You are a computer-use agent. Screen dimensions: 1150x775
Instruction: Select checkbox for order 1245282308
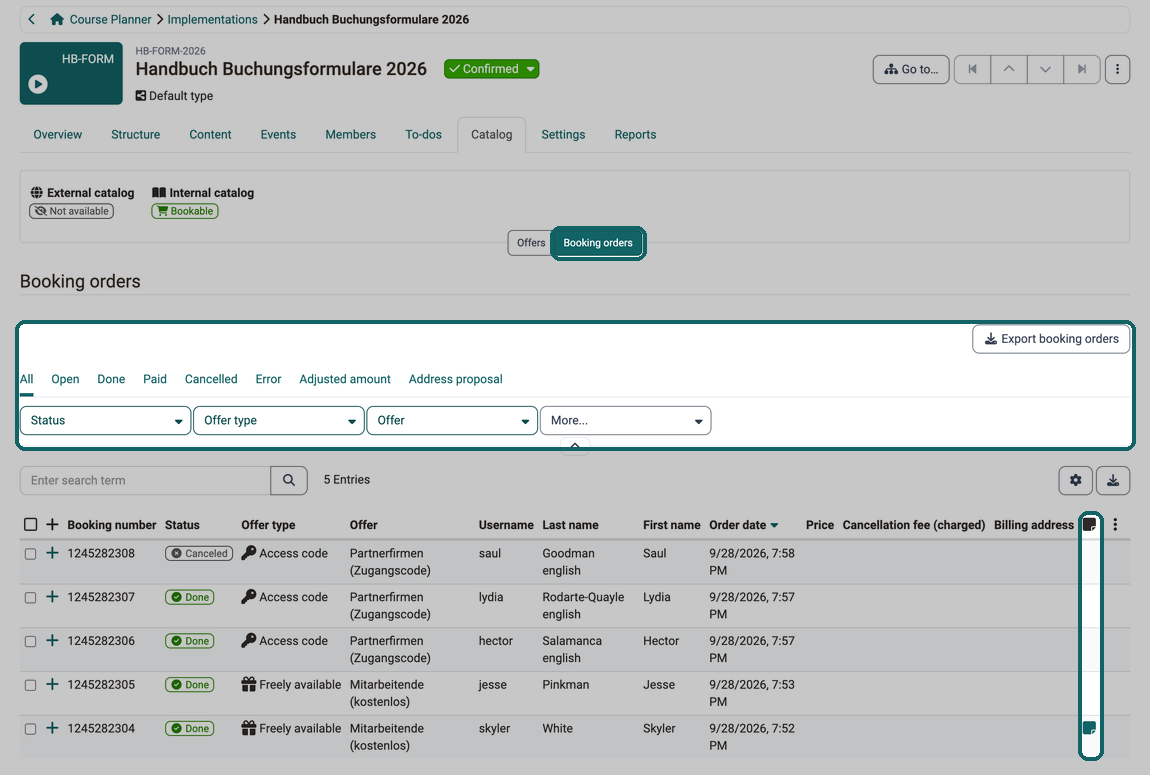pos(30,554)
